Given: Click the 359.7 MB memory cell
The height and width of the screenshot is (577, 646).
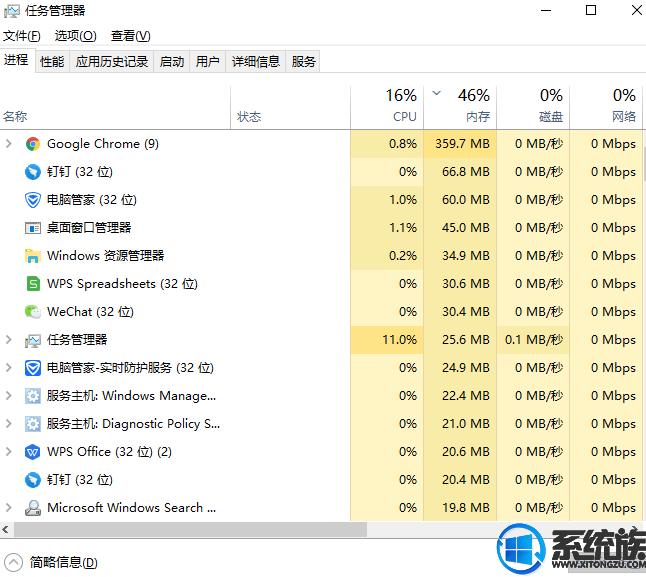Looking at the screenshot, I should (x=460, y=144).
